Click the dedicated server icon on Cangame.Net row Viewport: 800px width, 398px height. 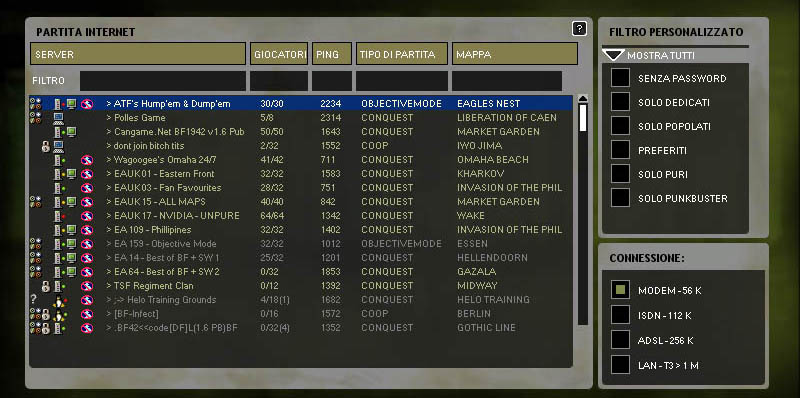58,132
